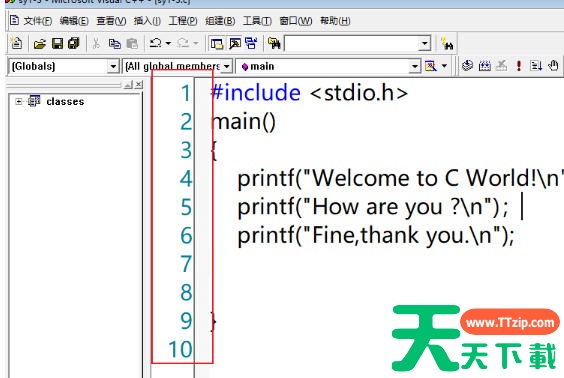Image resolution: width=564 pixels, height=378 pixels.
Task: Click the Save All icon
Action: pos(74,44)
